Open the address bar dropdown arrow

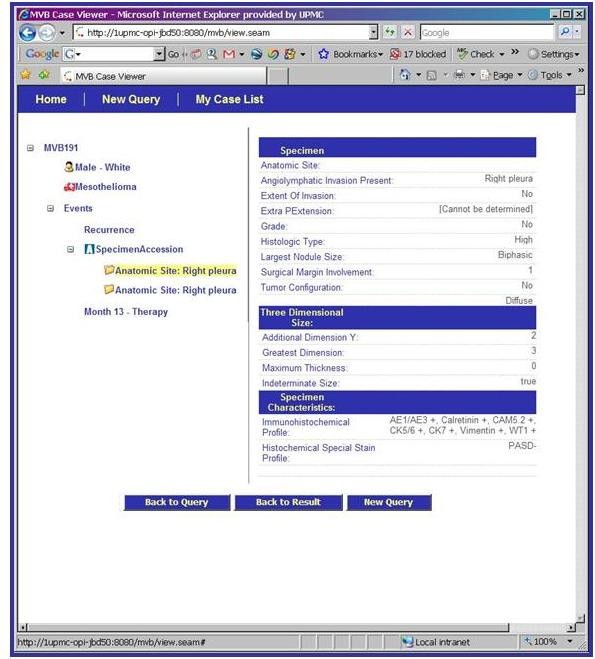coord(373,32)
